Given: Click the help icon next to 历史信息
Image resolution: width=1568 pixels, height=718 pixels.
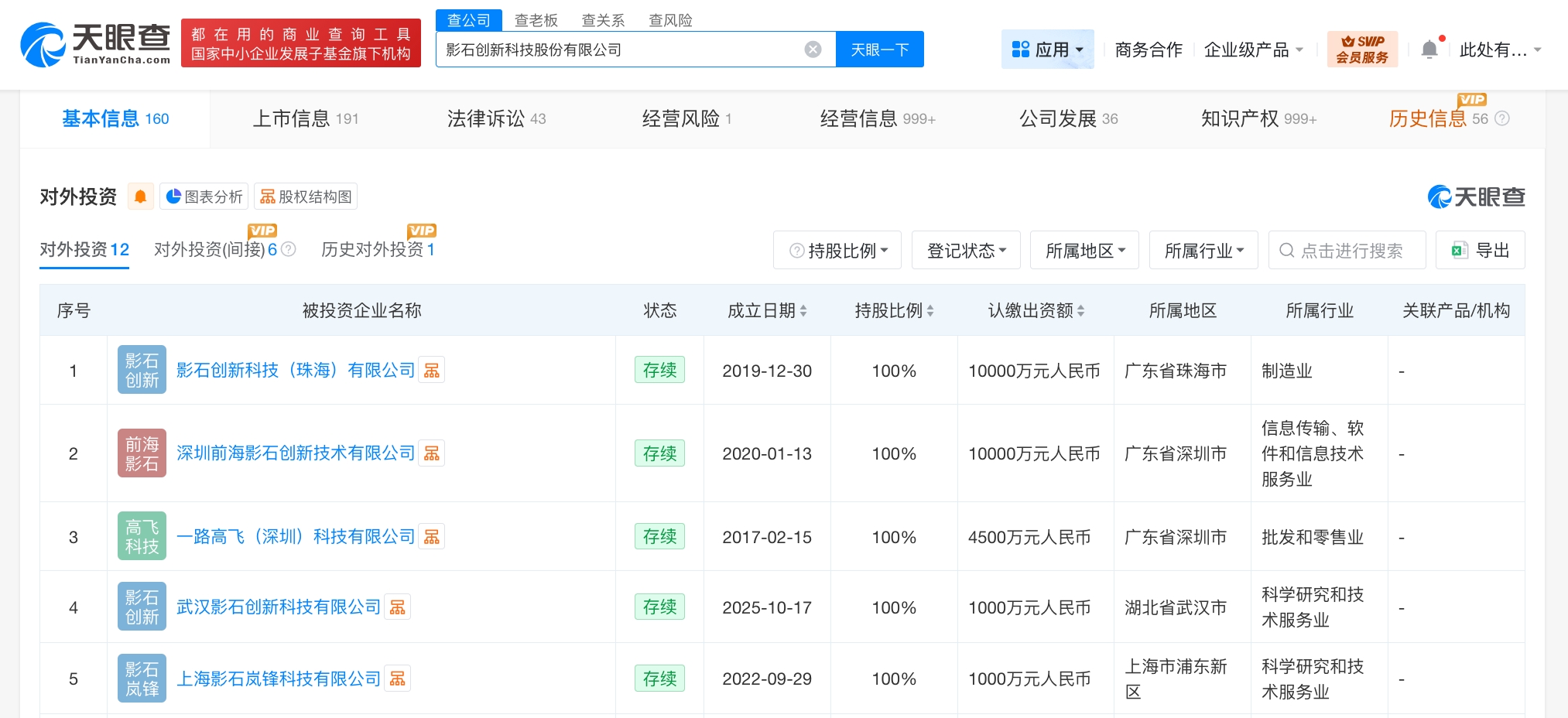Looking at the screenshot, I should tap(1502, 118).
